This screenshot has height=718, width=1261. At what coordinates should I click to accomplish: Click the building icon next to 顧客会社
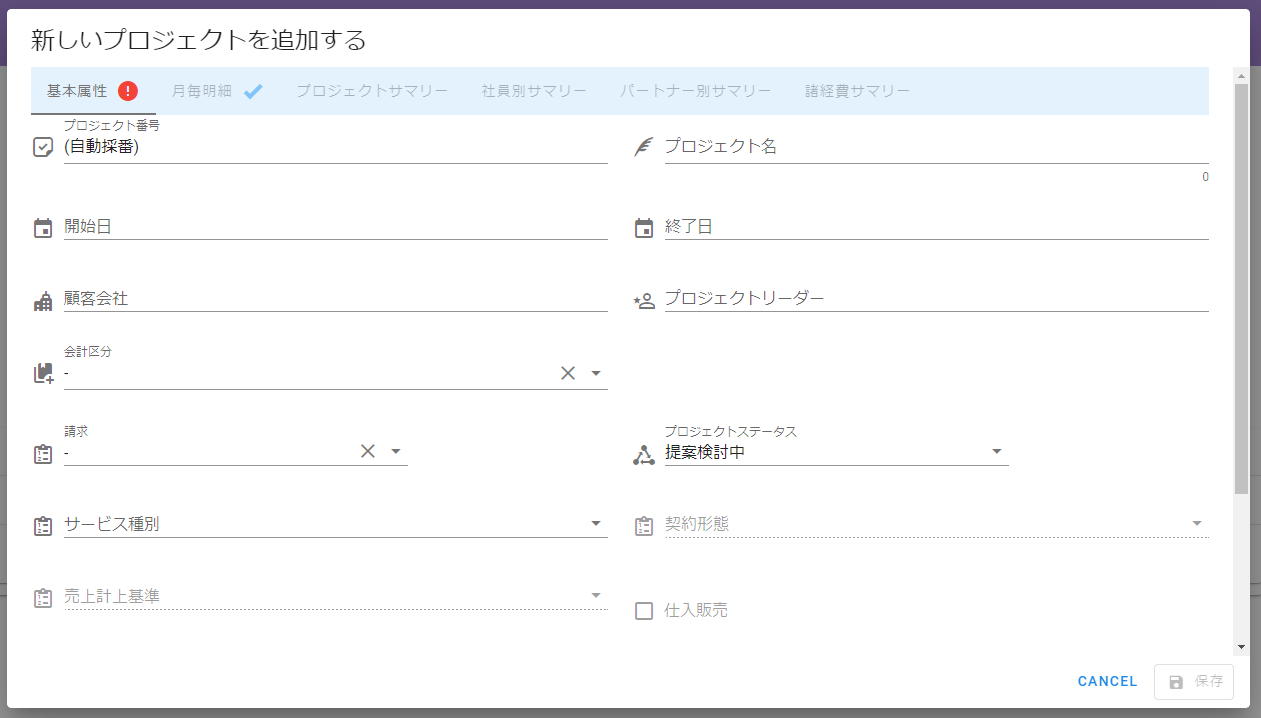[x=43, y=301]
